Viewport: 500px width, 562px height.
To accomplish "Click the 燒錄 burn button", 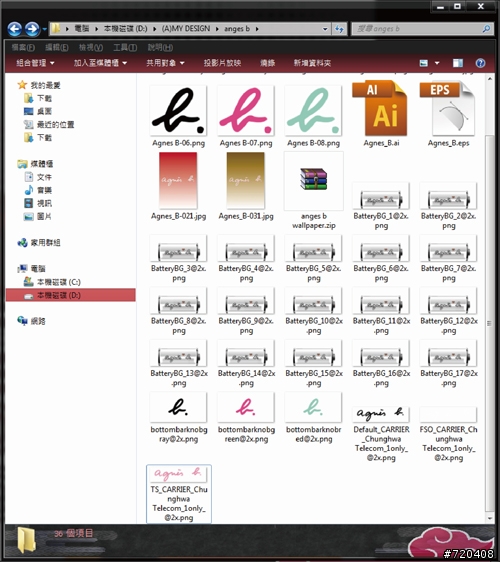I will pyautogui.click(x=267, y=63).
